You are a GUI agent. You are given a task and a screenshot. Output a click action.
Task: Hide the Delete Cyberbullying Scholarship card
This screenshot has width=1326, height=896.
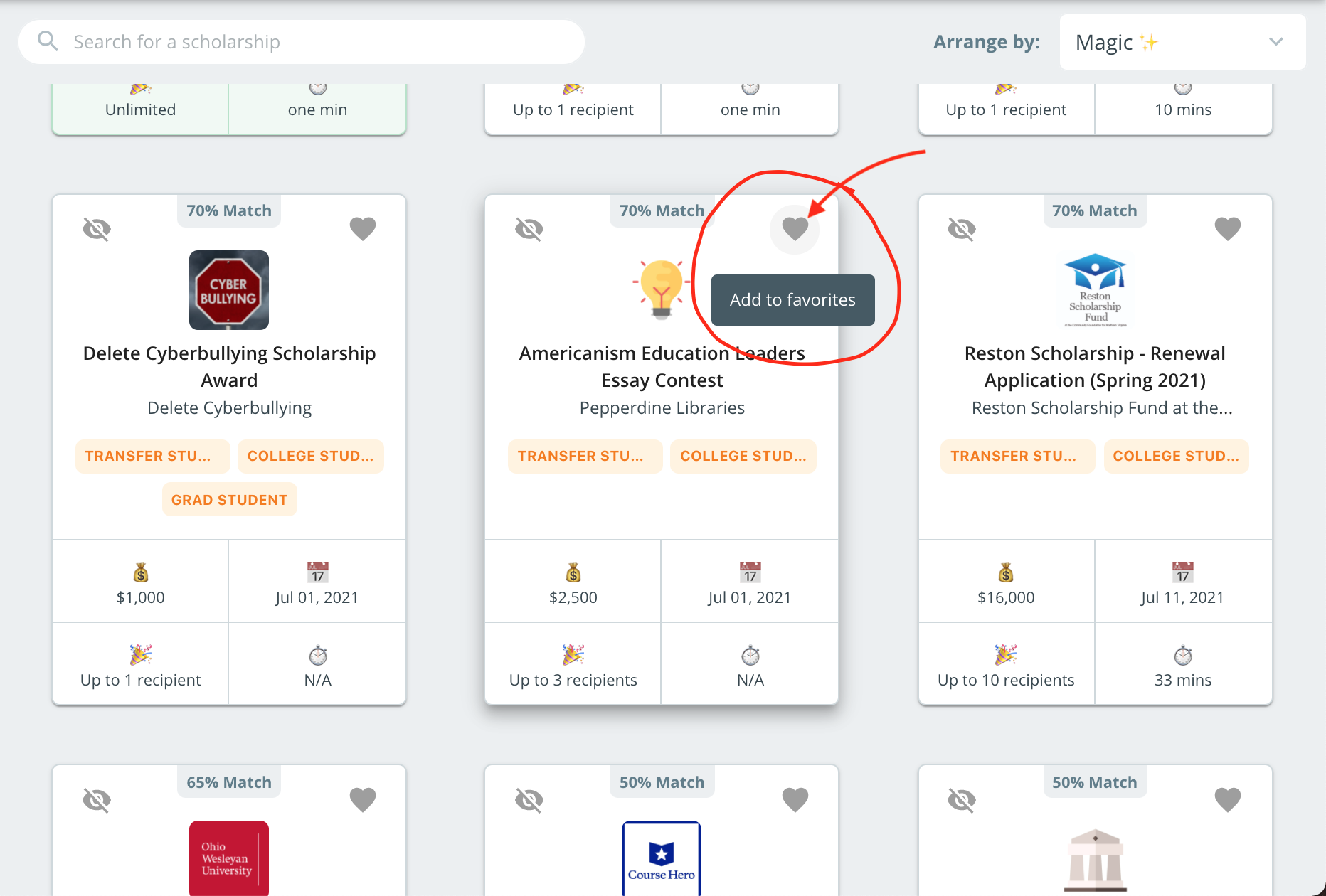(97, 229)
